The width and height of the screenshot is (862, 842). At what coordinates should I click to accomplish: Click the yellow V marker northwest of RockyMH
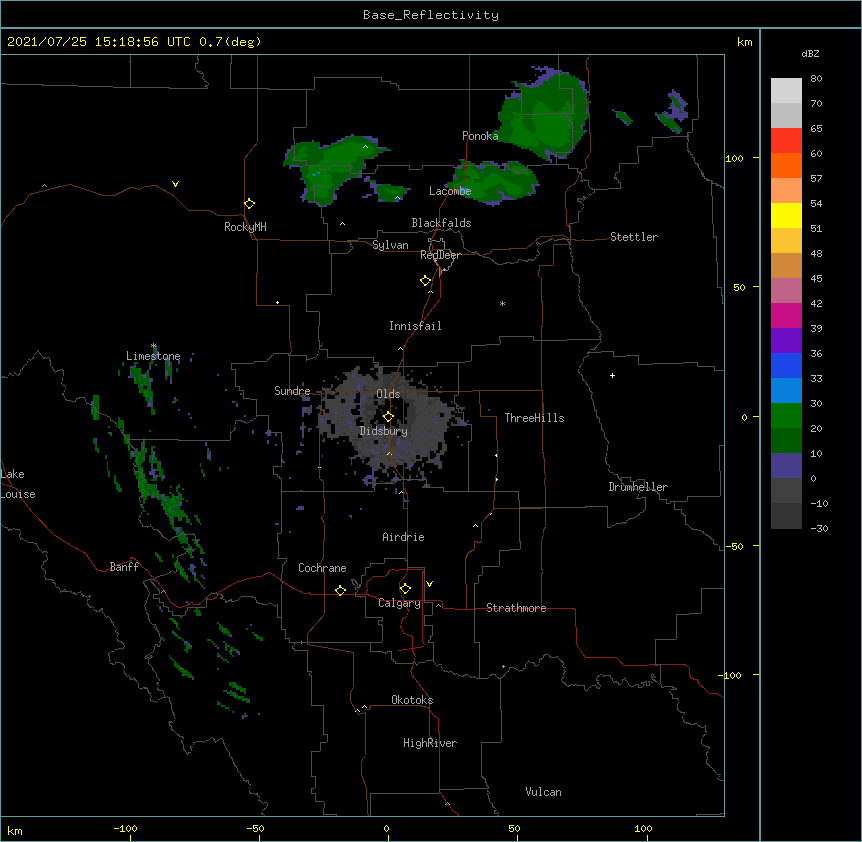[x=175, y=184]
